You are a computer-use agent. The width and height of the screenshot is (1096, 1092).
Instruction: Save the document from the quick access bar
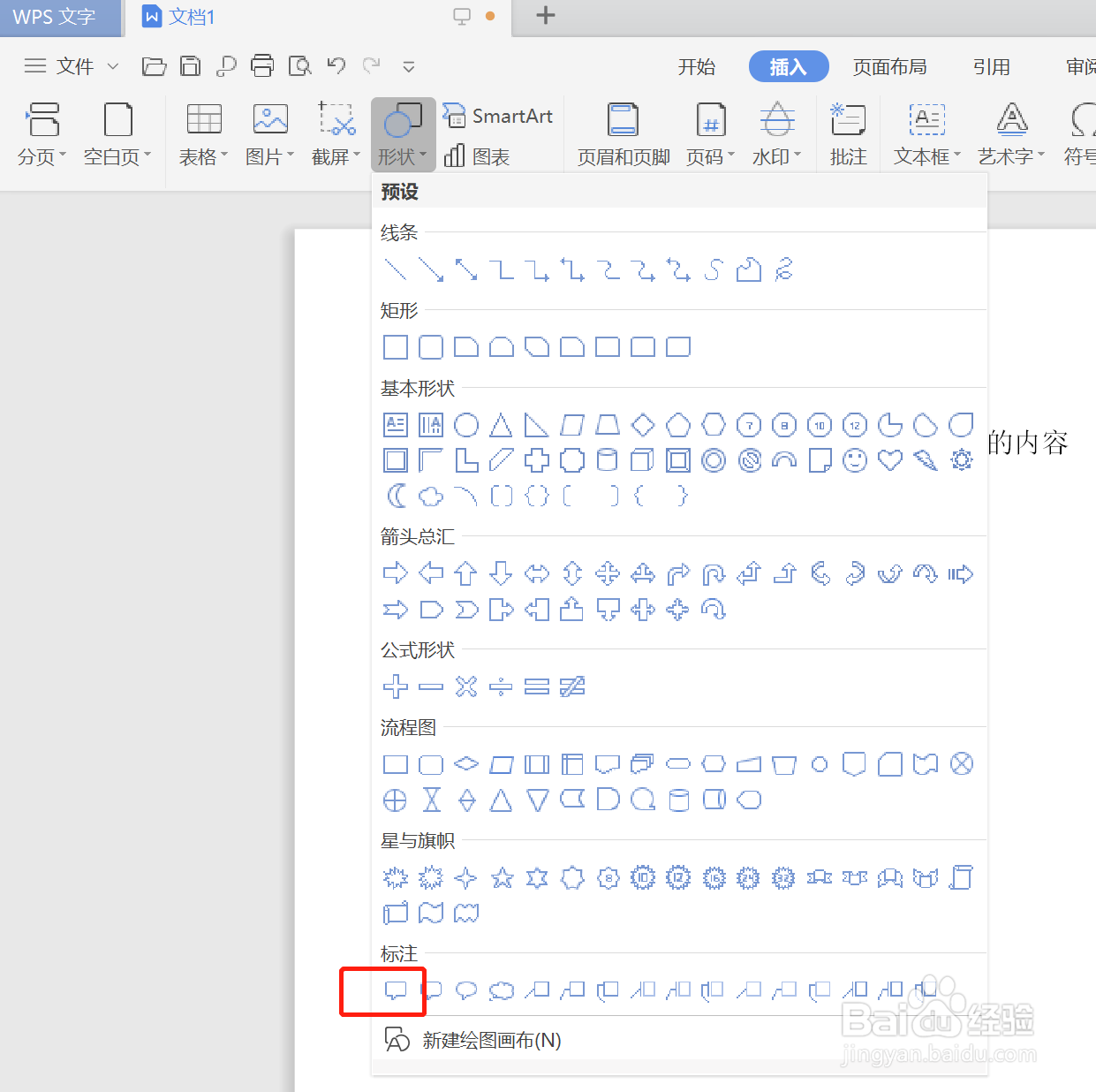(x=190, y=65)
